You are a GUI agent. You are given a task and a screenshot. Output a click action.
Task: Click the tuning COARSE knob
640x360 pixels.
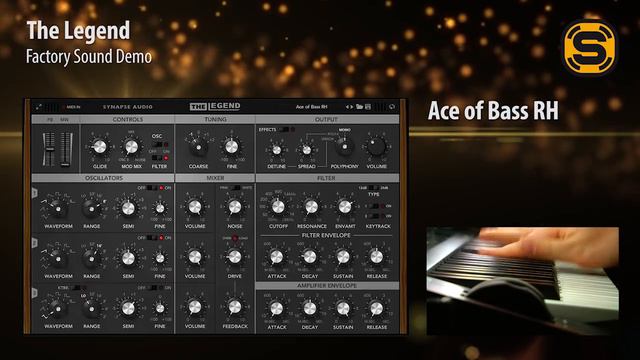pos(198,147)
